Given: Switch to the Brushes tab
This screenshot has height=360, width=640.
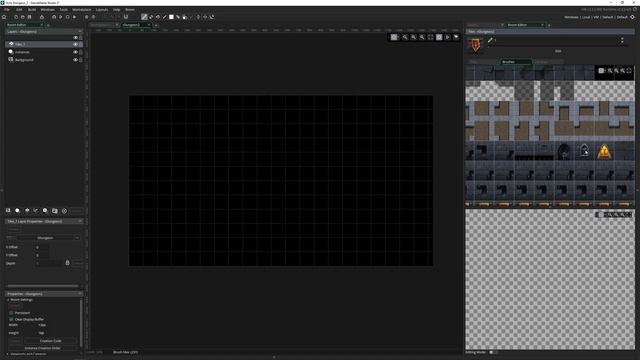Looking at the screenshot, I should pos(516,62).
